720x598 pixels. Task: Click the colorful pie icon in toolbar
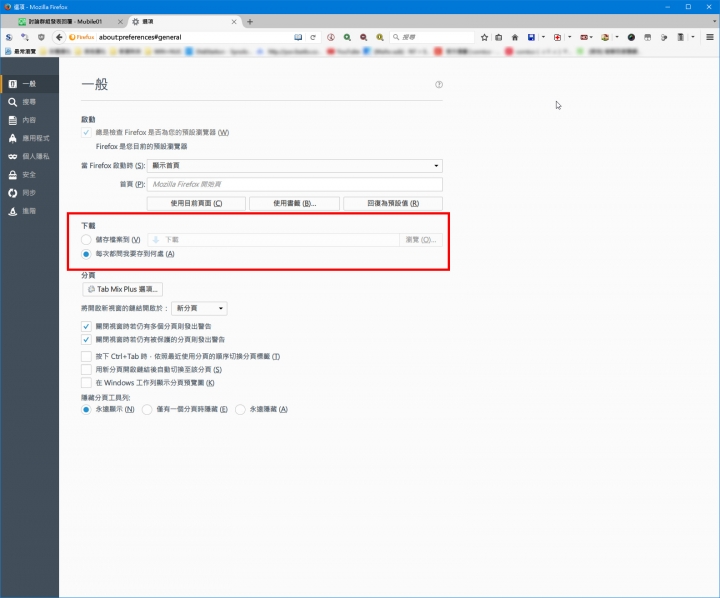[605, 37]
